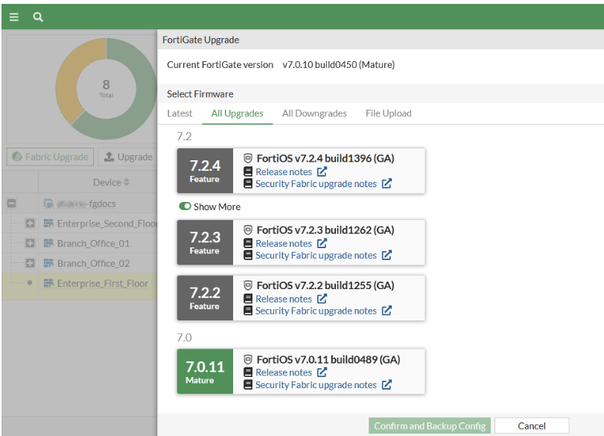This screenshot has width=604, height=436.
Task: Click book icon beside v7.2.3 Release notes
Action: [x=248, y=243]
